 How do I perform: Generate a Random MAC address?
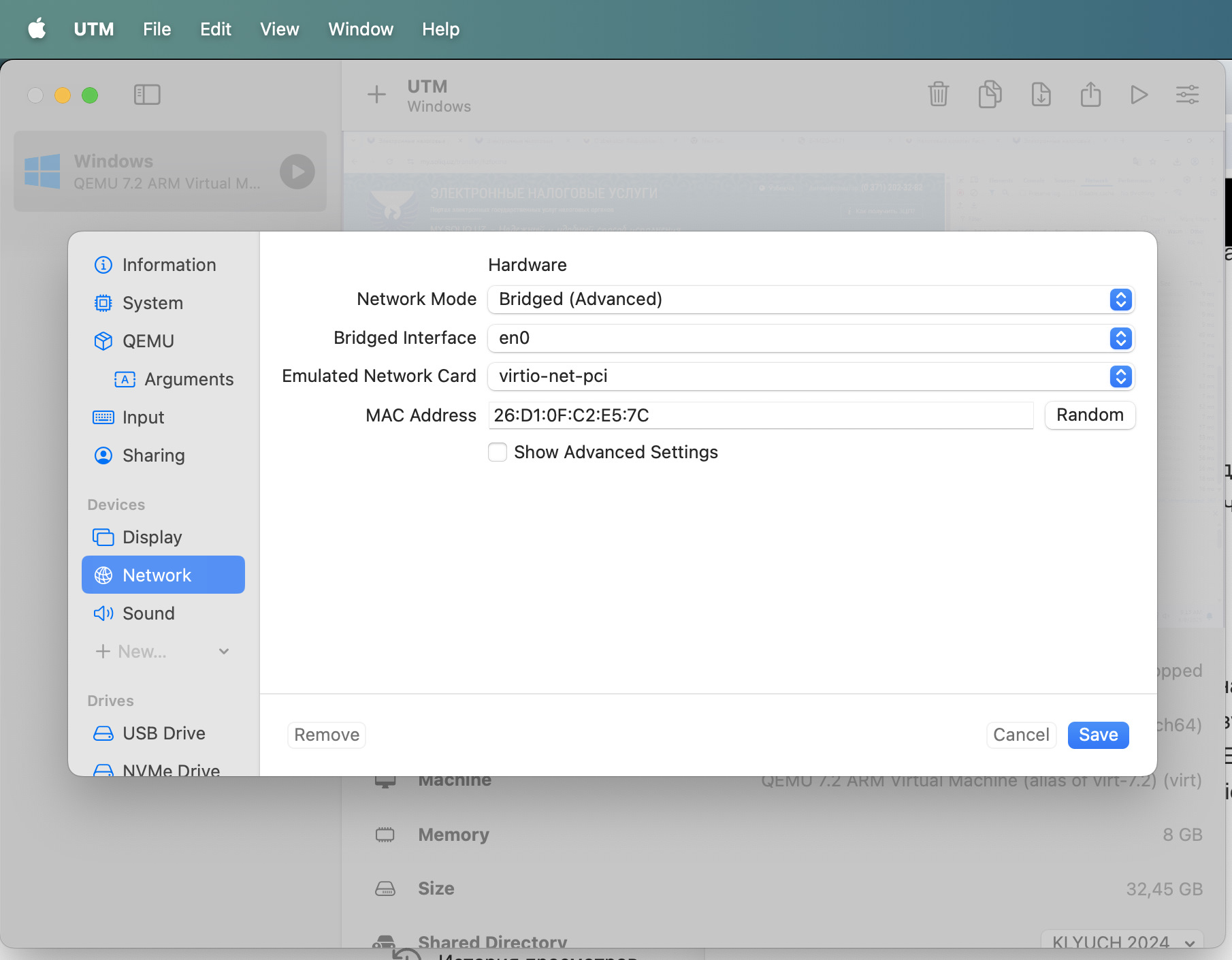coord(1089,415)
